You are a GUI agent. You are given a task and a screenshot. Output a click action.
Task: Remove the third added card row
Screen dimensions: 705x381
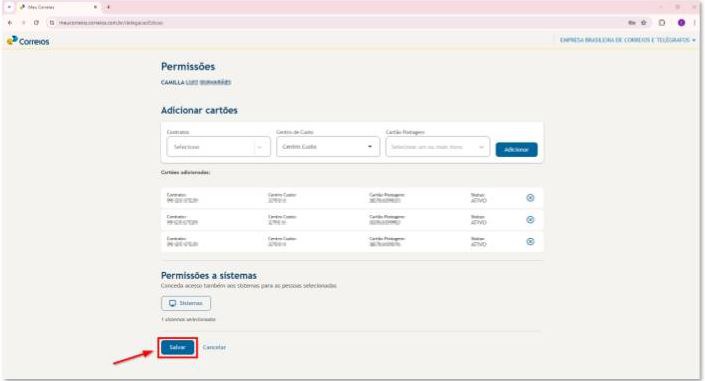click(530, 242)
